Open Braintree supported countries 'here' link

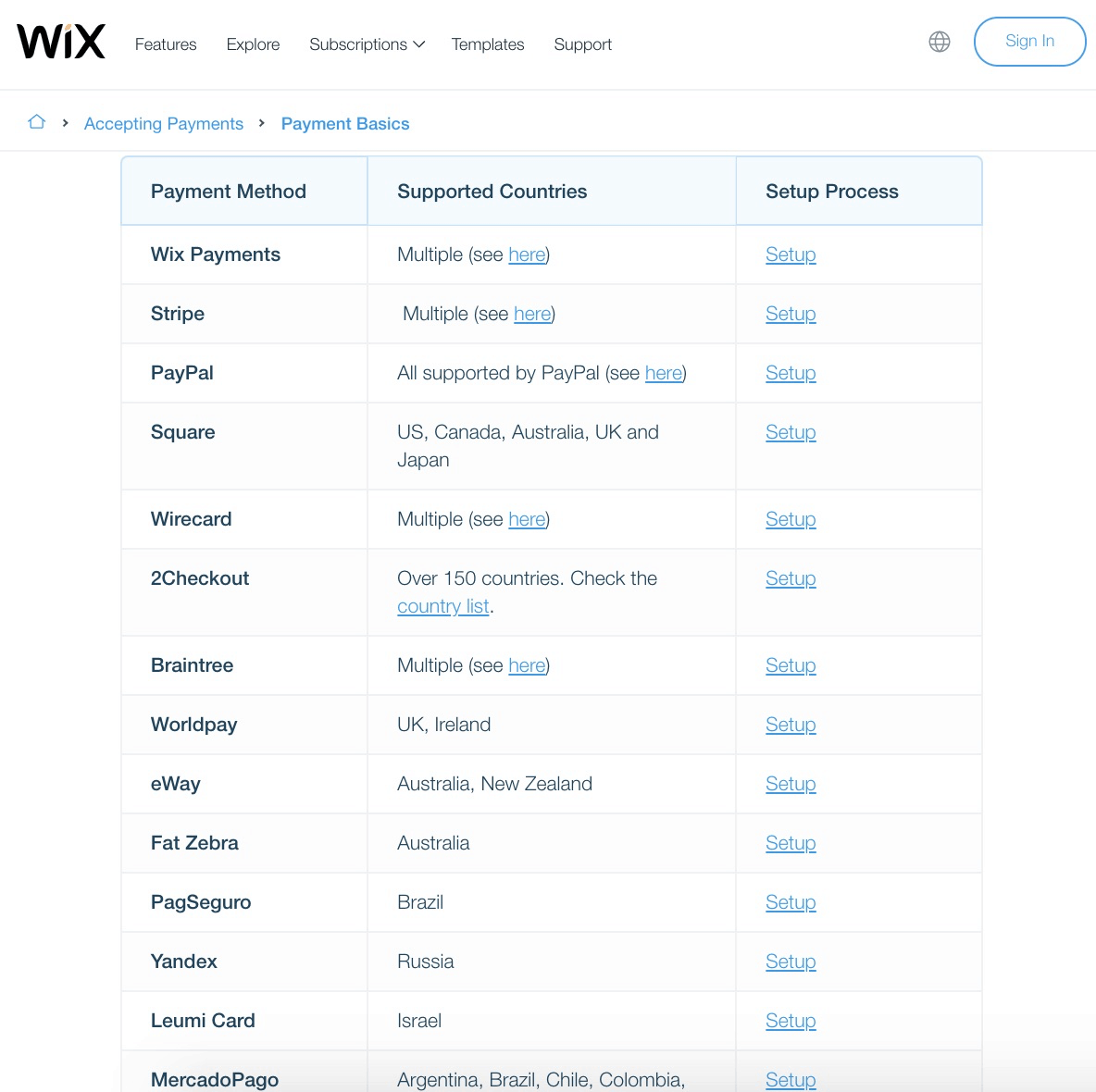527,665
